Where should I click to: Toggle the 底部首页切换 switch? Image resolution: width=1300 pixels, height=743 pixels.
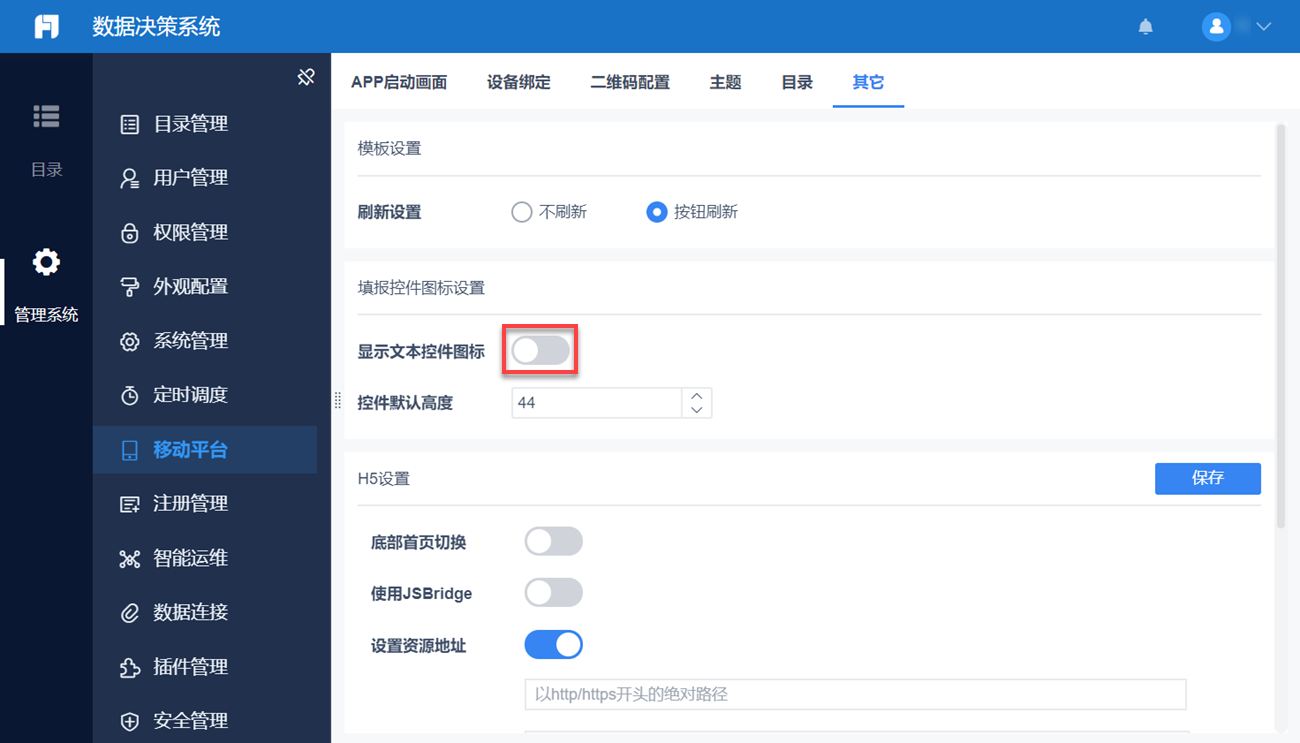click(553, 542)
